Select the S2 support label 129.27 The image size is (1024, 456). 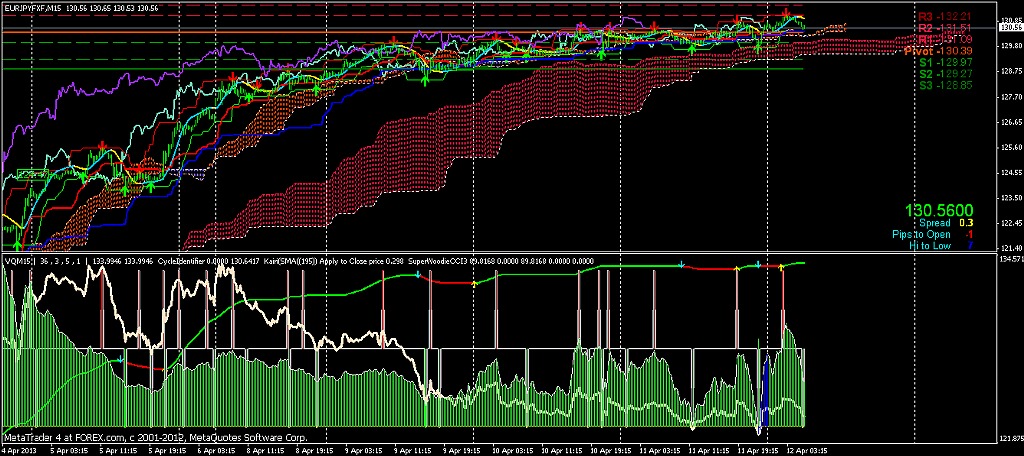coord(943,74)
